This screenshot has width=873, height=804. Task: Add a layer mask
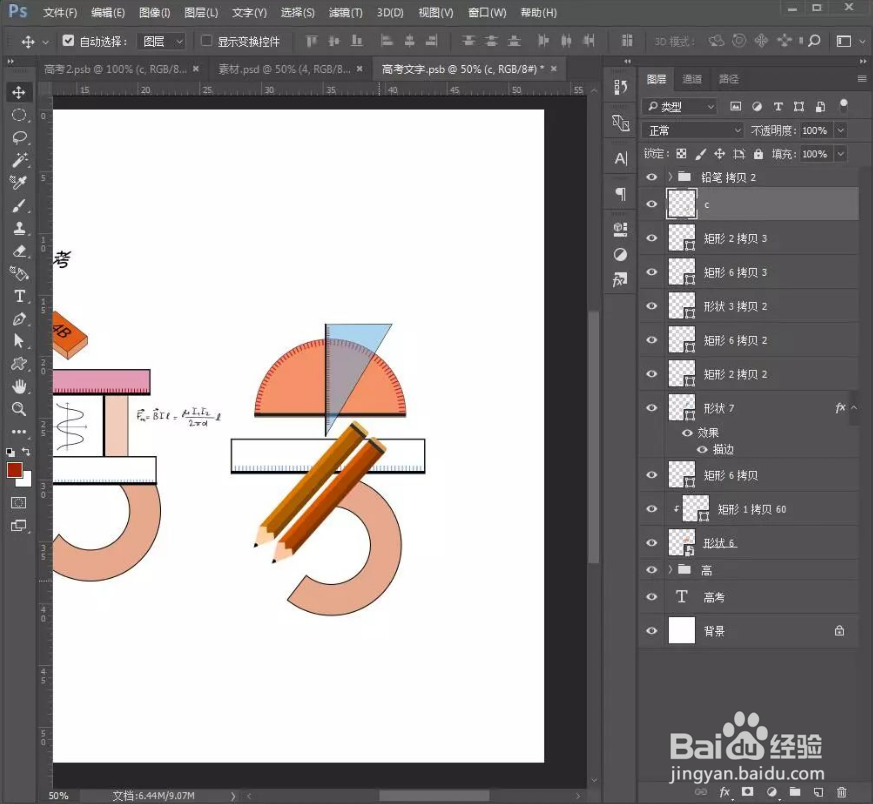point(748,792)
